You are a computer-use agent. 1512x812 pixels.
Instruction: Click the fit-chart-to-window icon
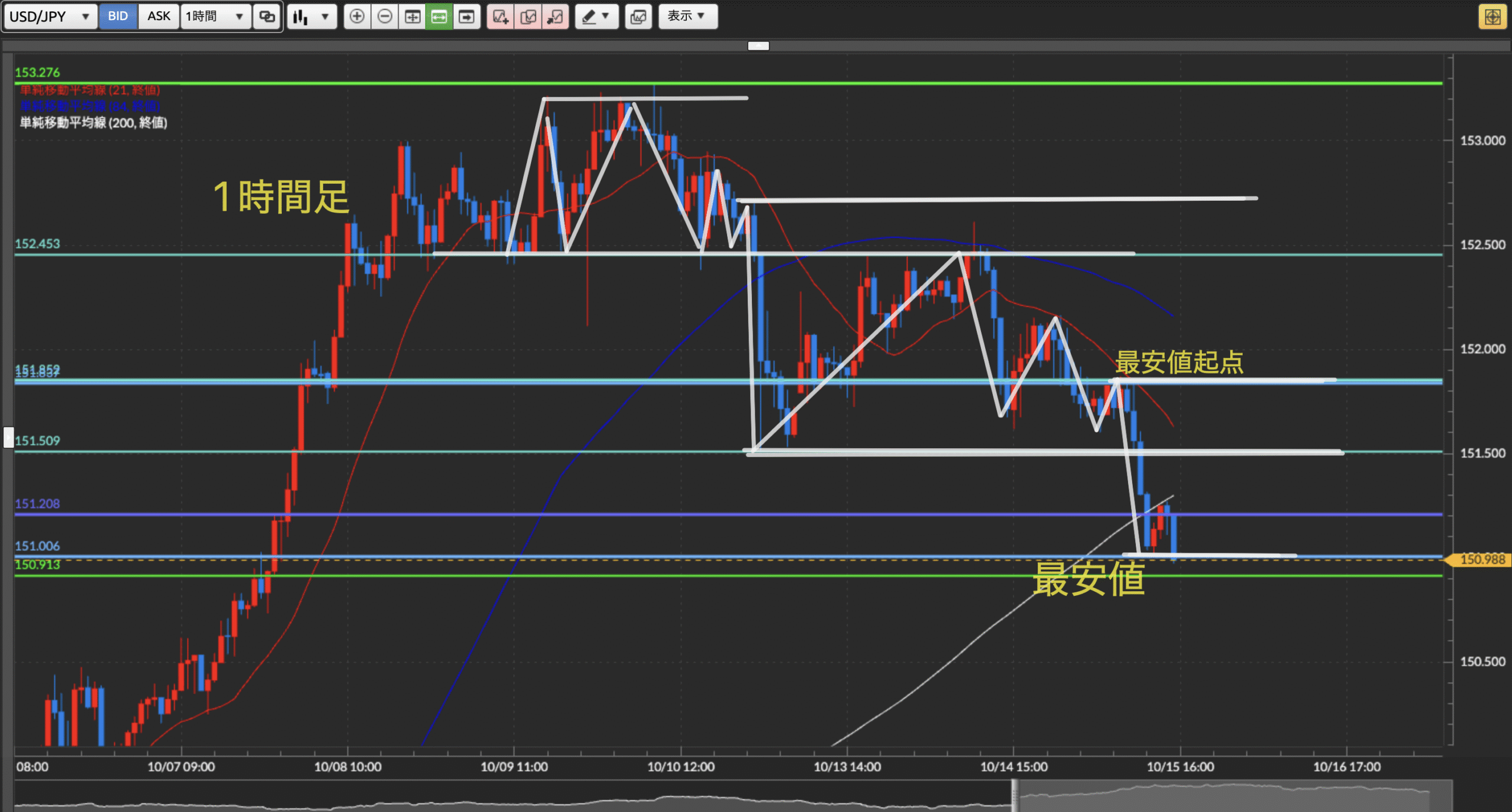[412, 17]
